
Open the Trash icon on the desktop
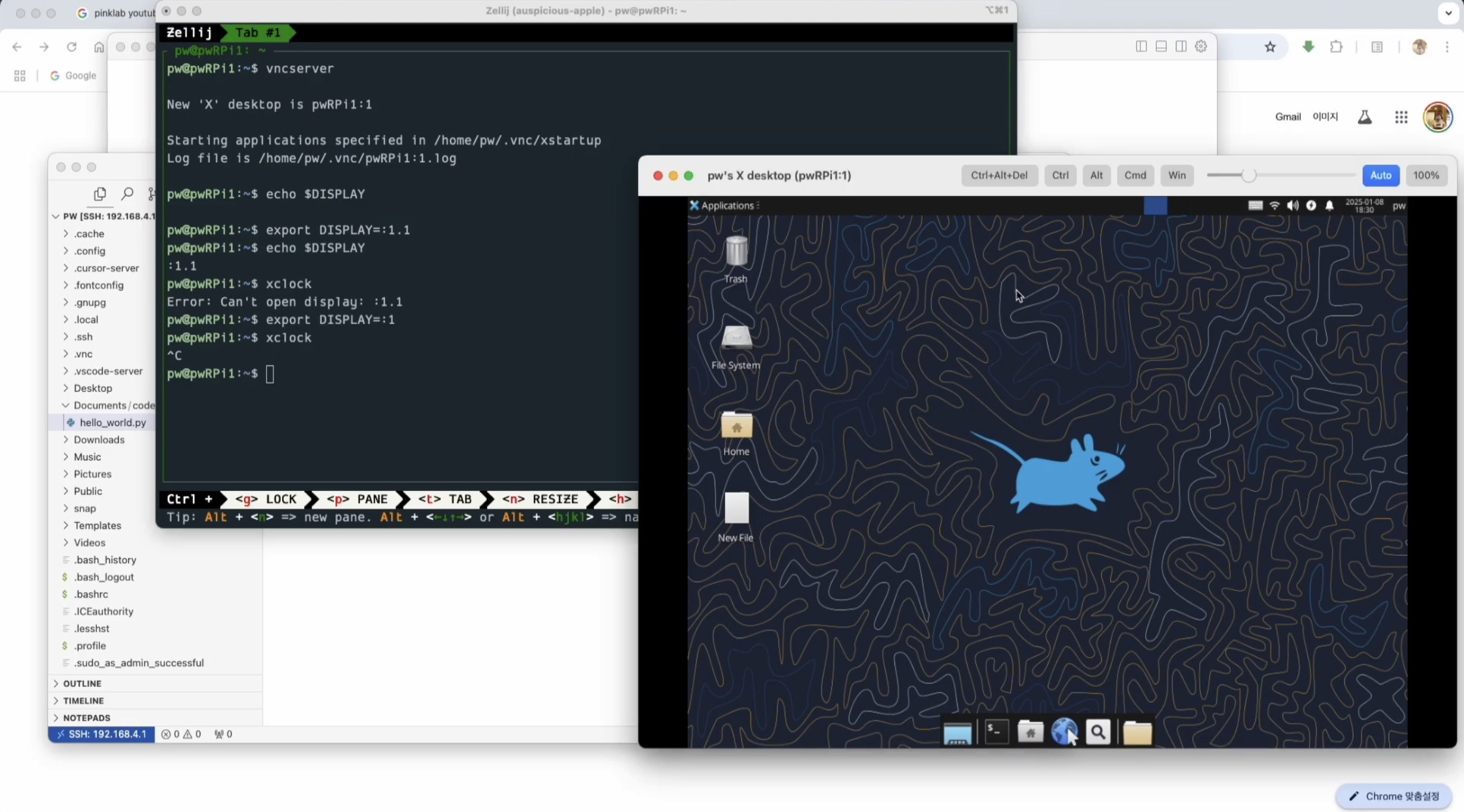coord(736,252)
